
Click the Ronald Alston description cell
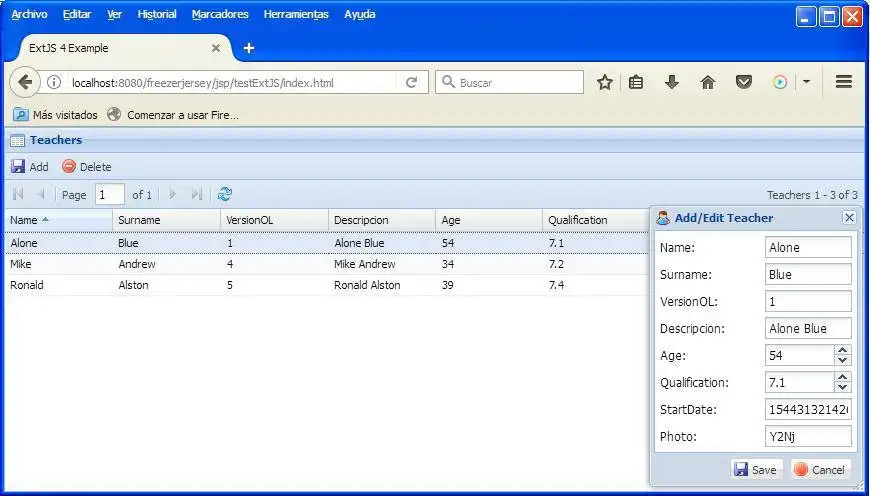(x=382, y=285)
